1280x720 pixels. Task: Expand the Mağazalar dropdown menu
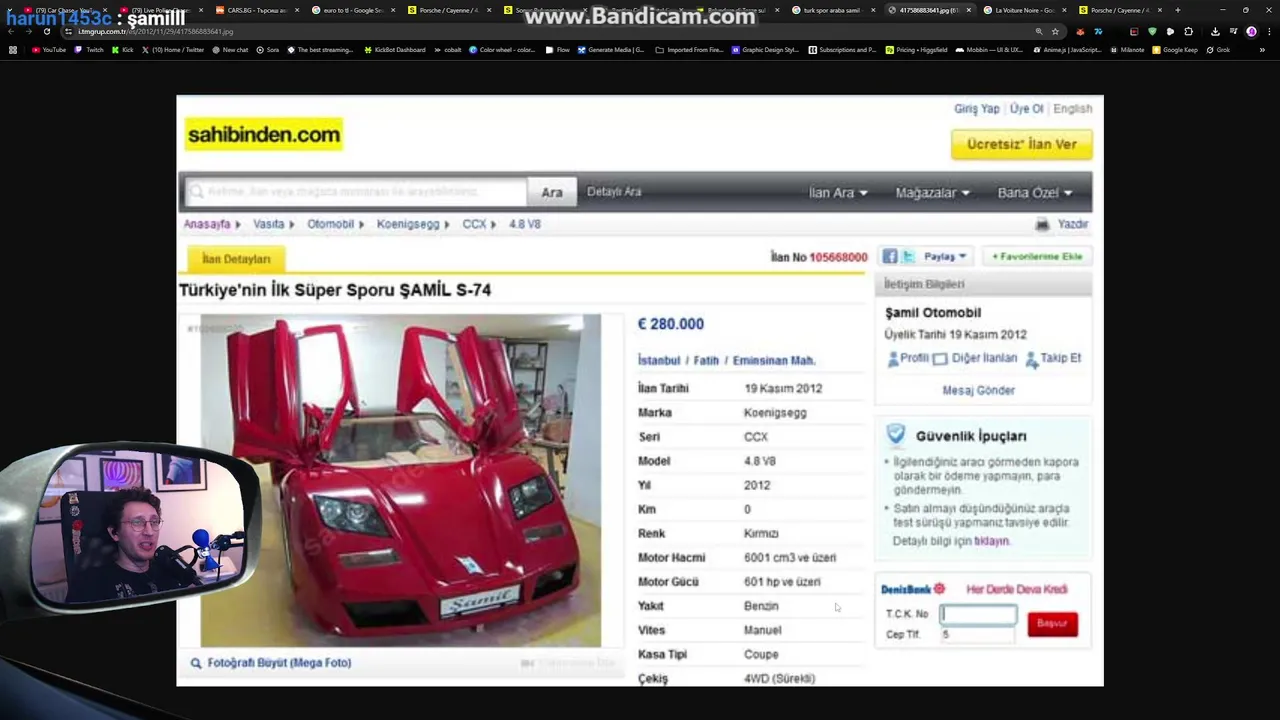(x=932, y=193)
